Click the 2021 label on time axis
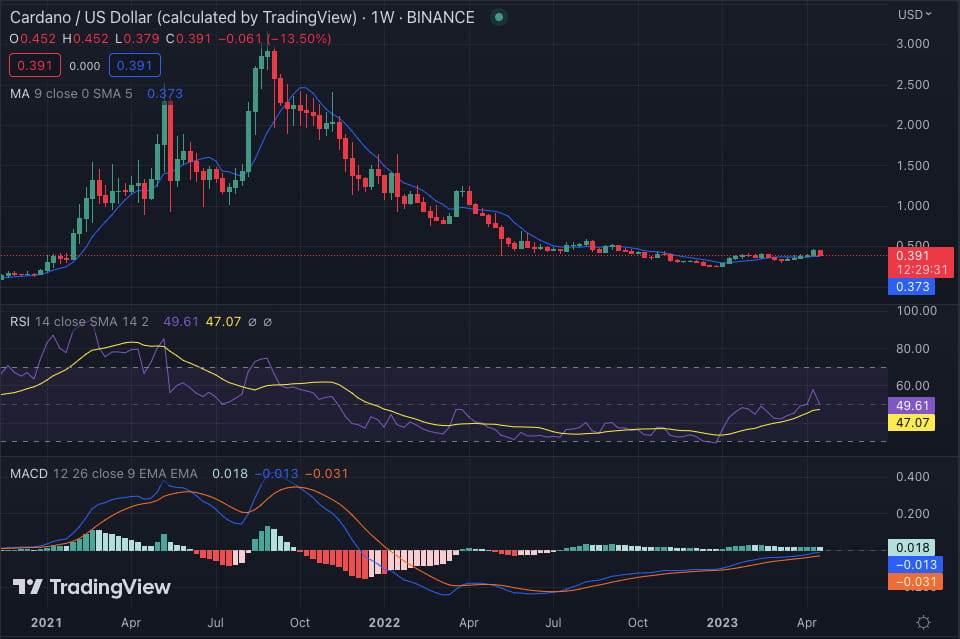This screenshot has height=639, width=960. coord(47,622)
